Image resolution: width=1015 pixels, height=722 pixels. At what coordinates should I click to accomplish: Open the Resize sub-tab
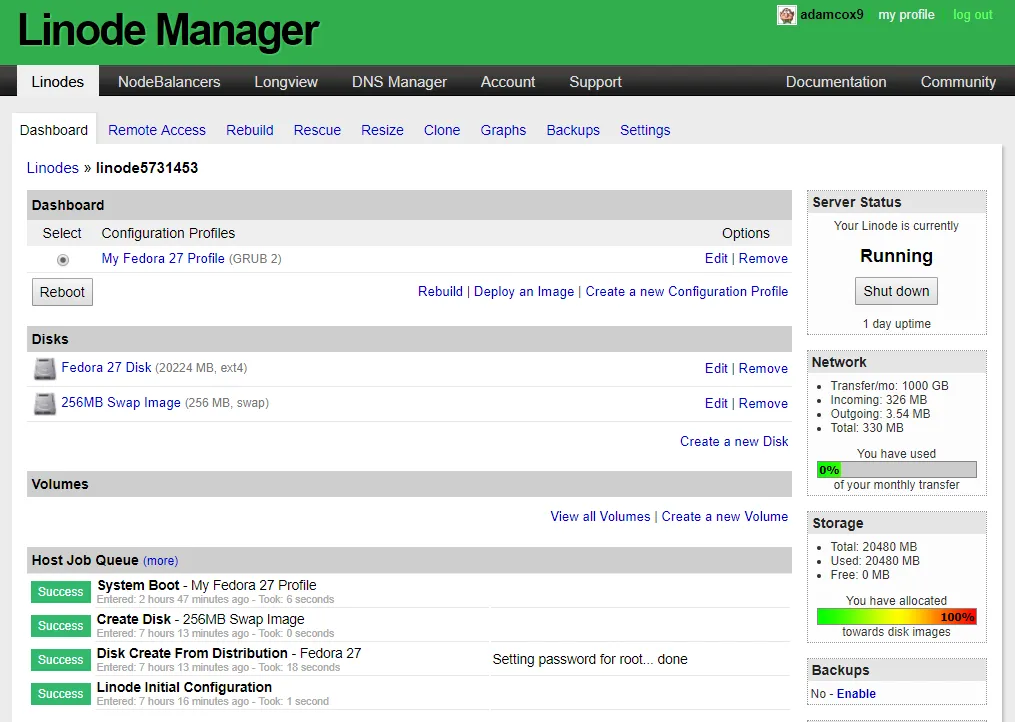tap(383, 130)
